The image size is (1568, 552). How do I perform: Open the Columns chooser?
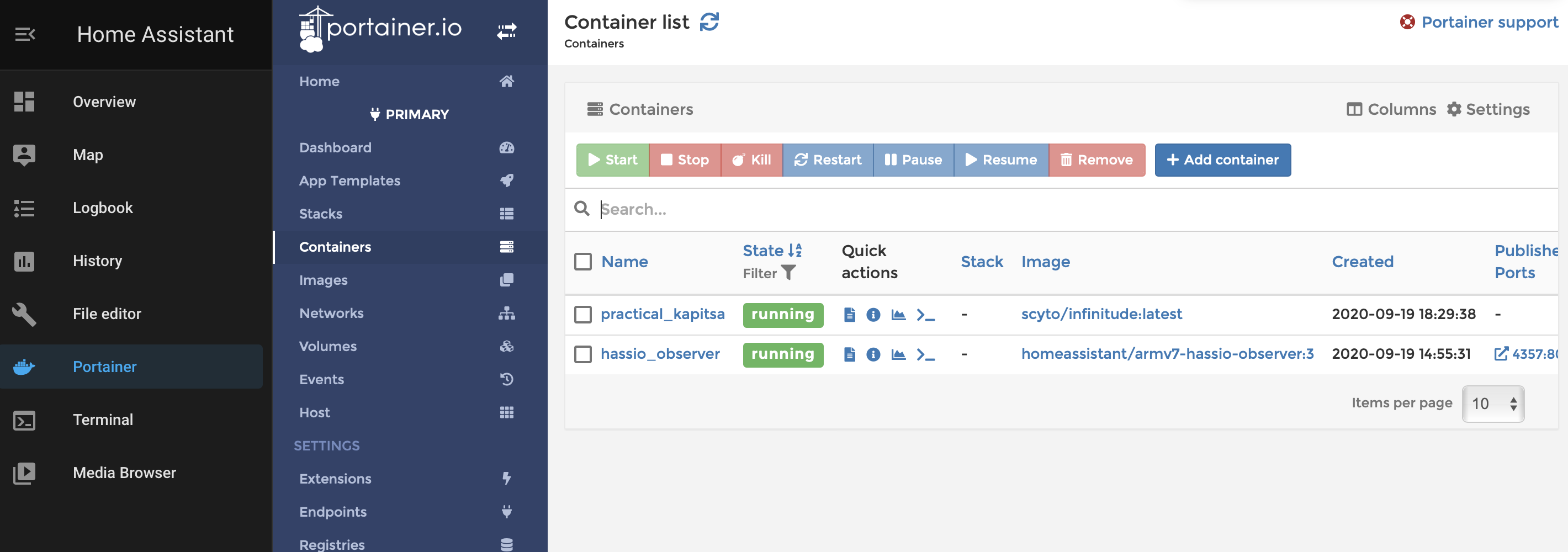coord(1391,109)
